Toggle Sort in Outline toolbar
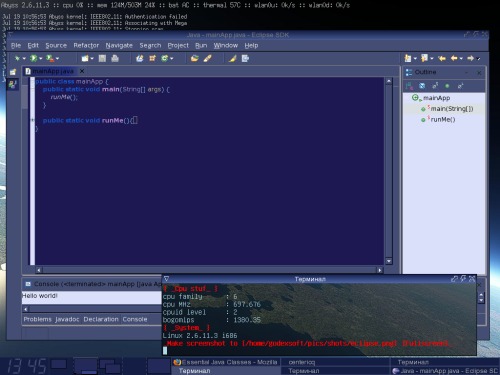500x375 pixels. click(409, 86)
